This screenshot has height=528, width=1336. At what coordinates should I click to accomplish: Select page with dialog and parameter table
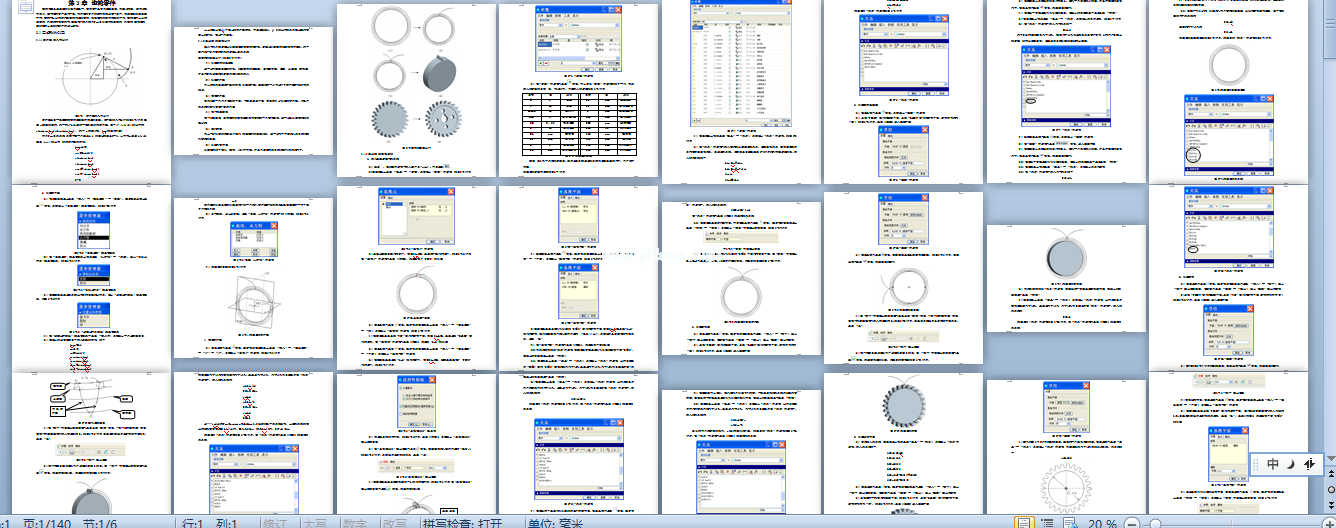click(x=578, y=91)
